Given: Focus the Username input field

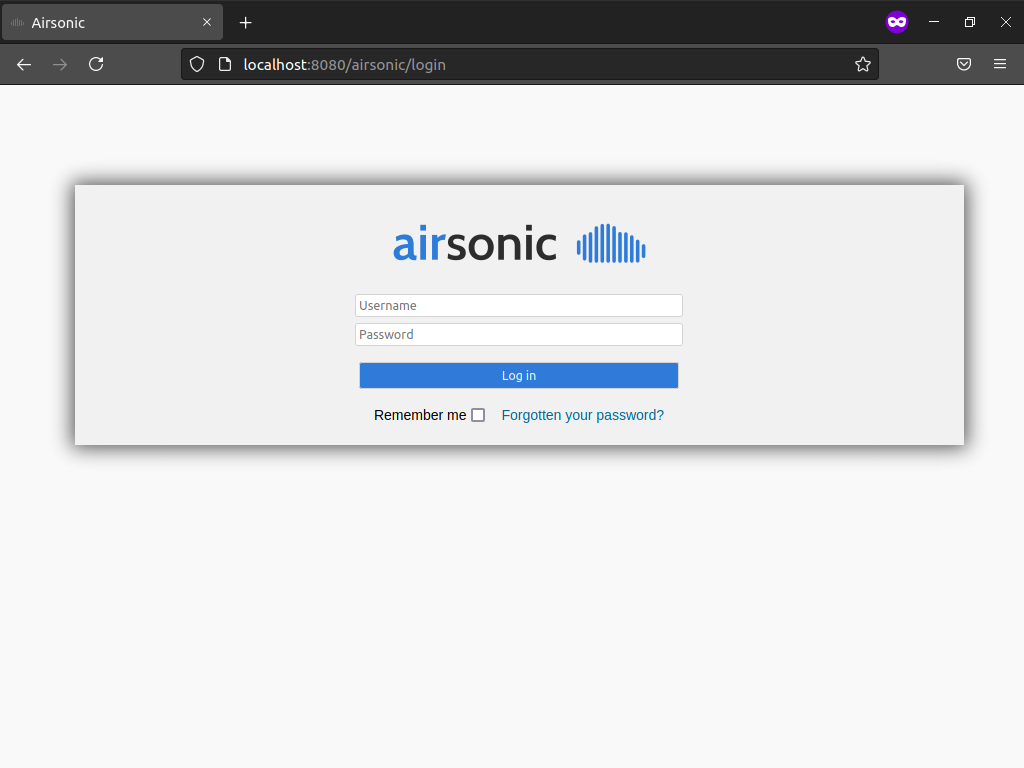Looking at the screenshot, I should tap(518, 306).
